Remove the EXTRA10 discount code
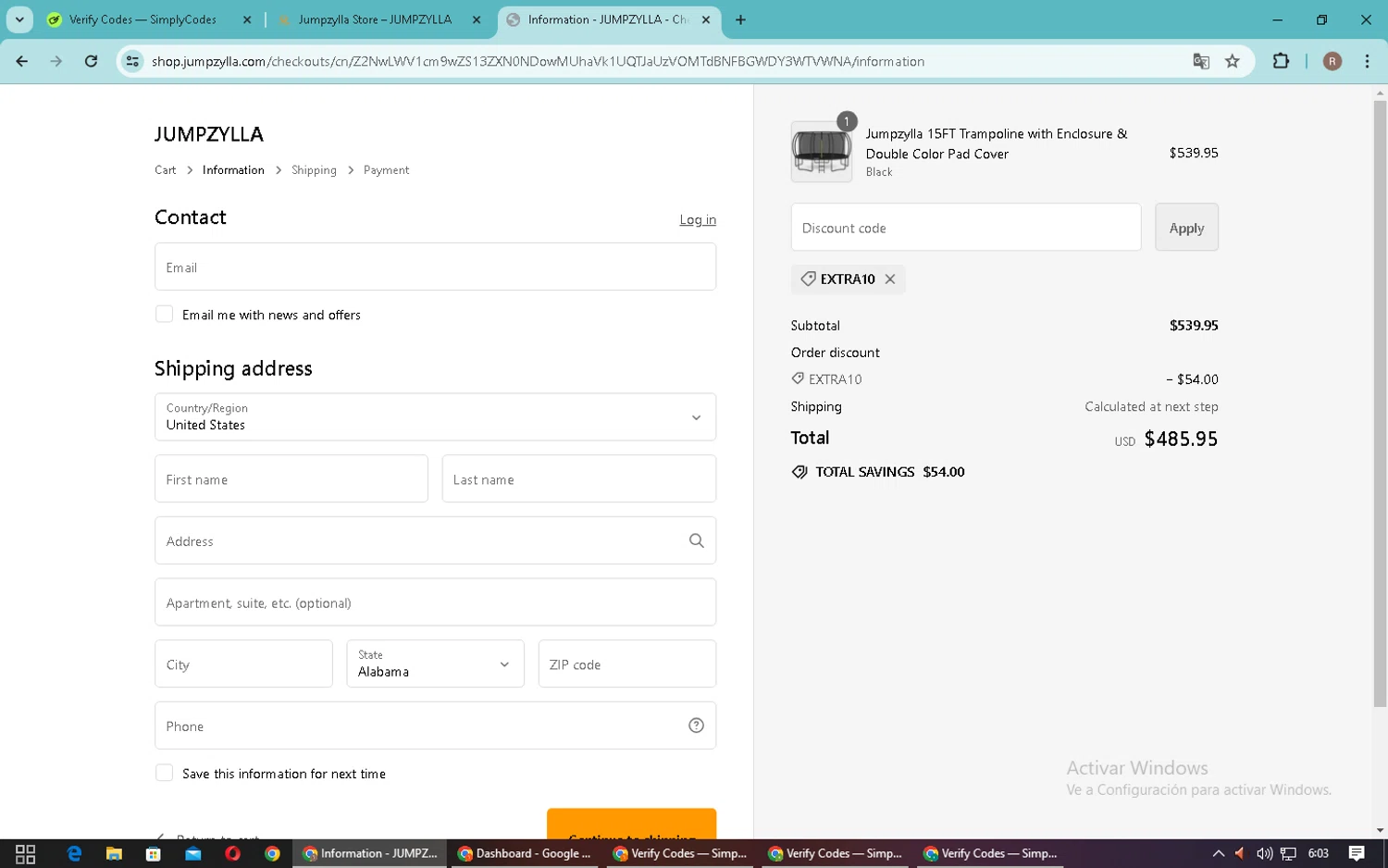1388x868 pixels. (x=890, y=279)
